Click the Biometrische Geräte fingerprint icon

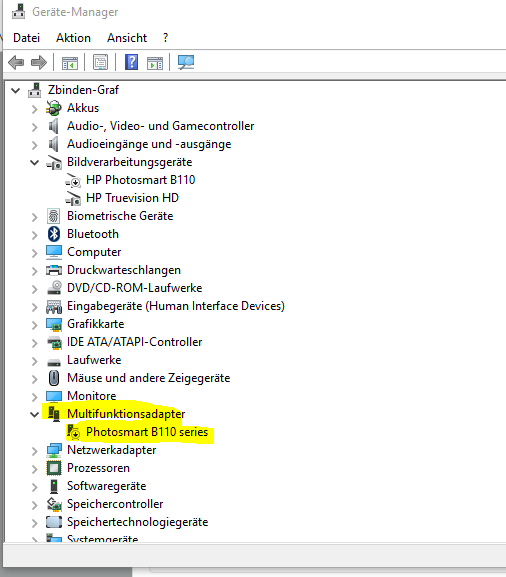pyautogui.click(x=54, y=216)
